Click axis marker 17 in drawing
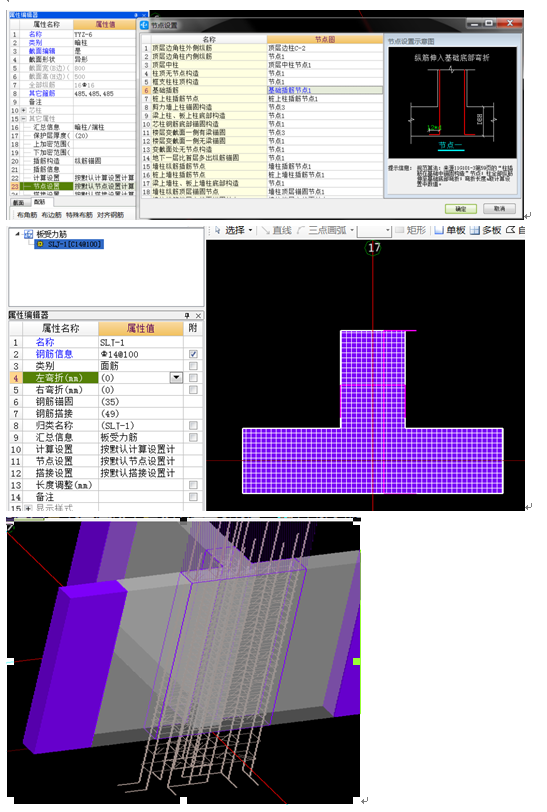The image size is (547, 812). pos(373,248)
